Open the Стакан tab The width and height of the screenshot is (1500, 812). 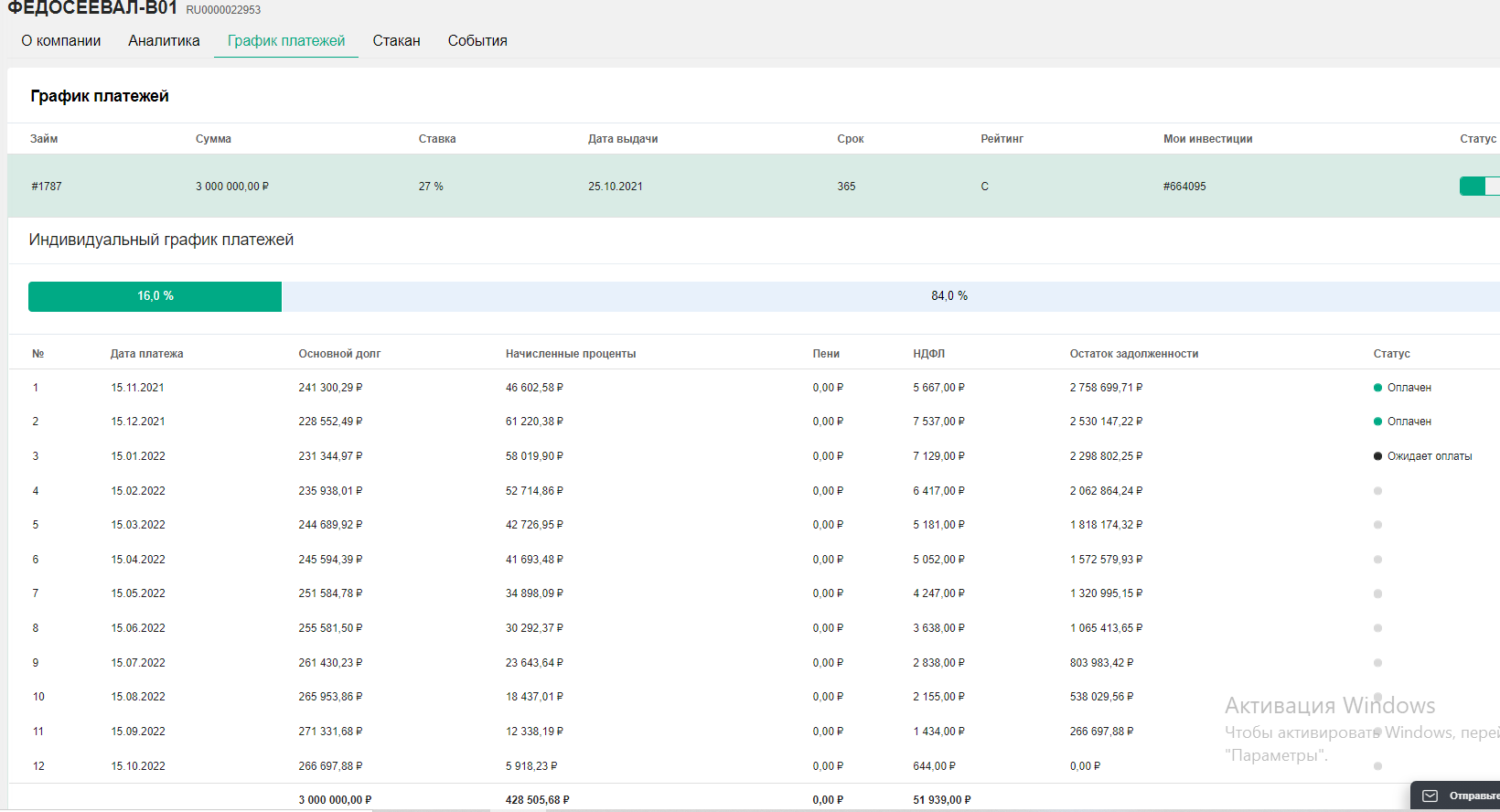[x=396, y=41]
